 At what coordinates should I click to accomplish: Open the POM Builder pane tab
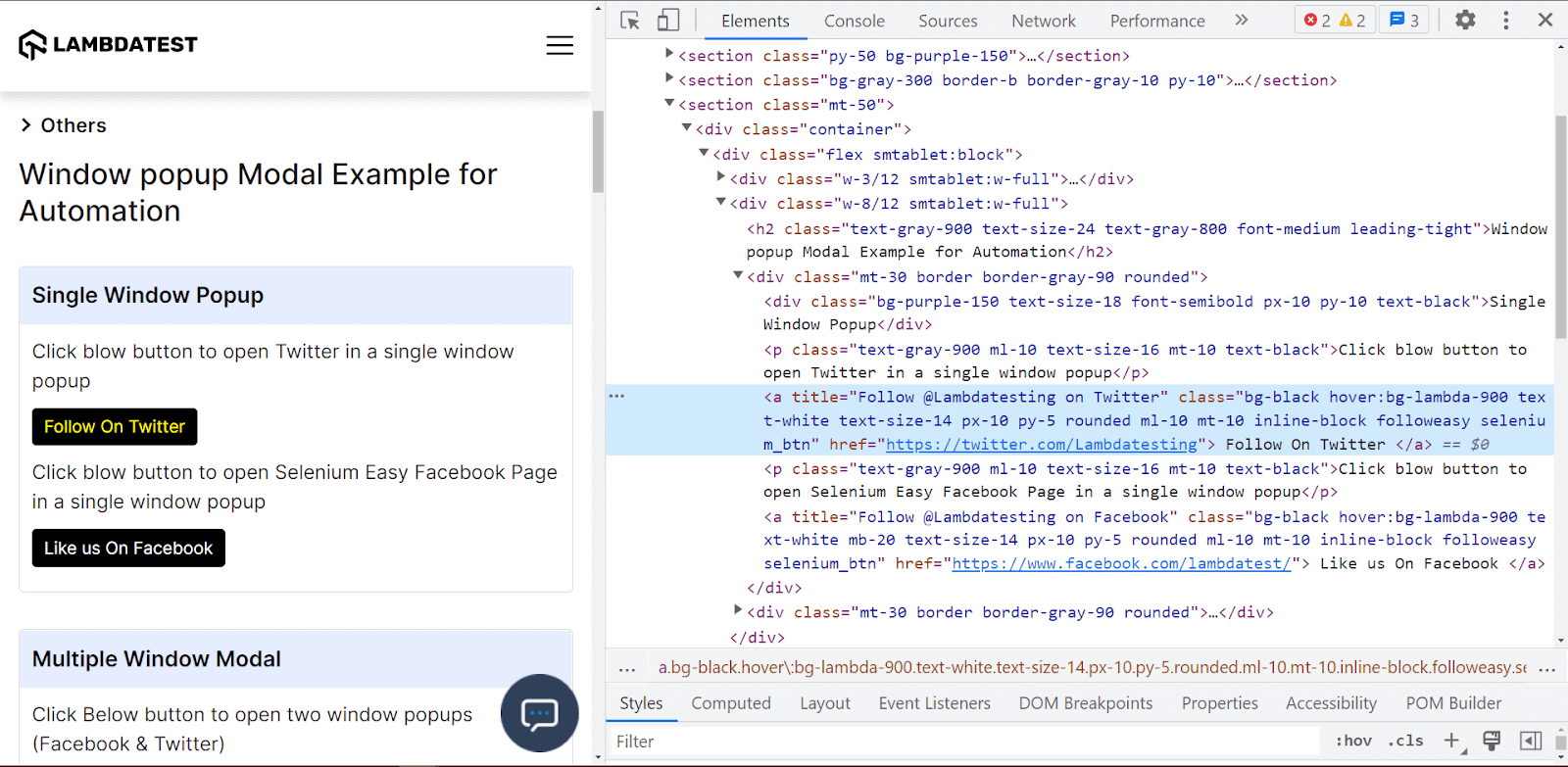pos(1453,703)
